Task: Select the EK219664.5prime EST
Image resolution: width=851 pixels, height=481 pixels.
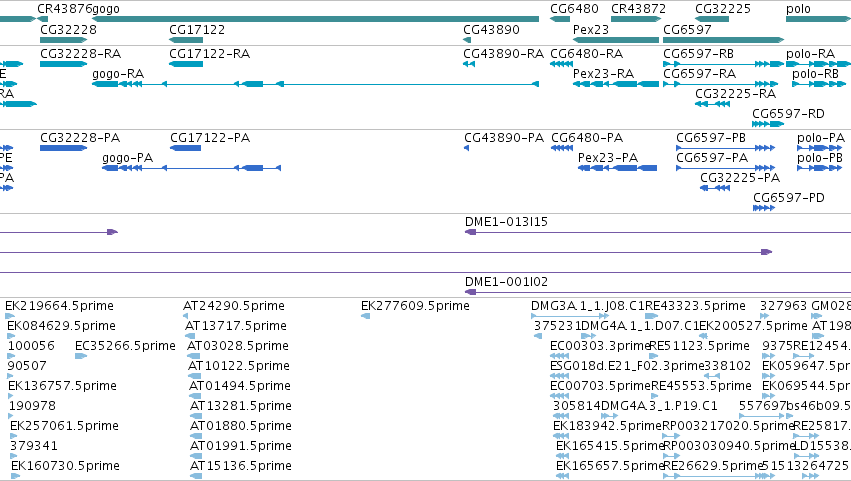Action: point(10,315)
